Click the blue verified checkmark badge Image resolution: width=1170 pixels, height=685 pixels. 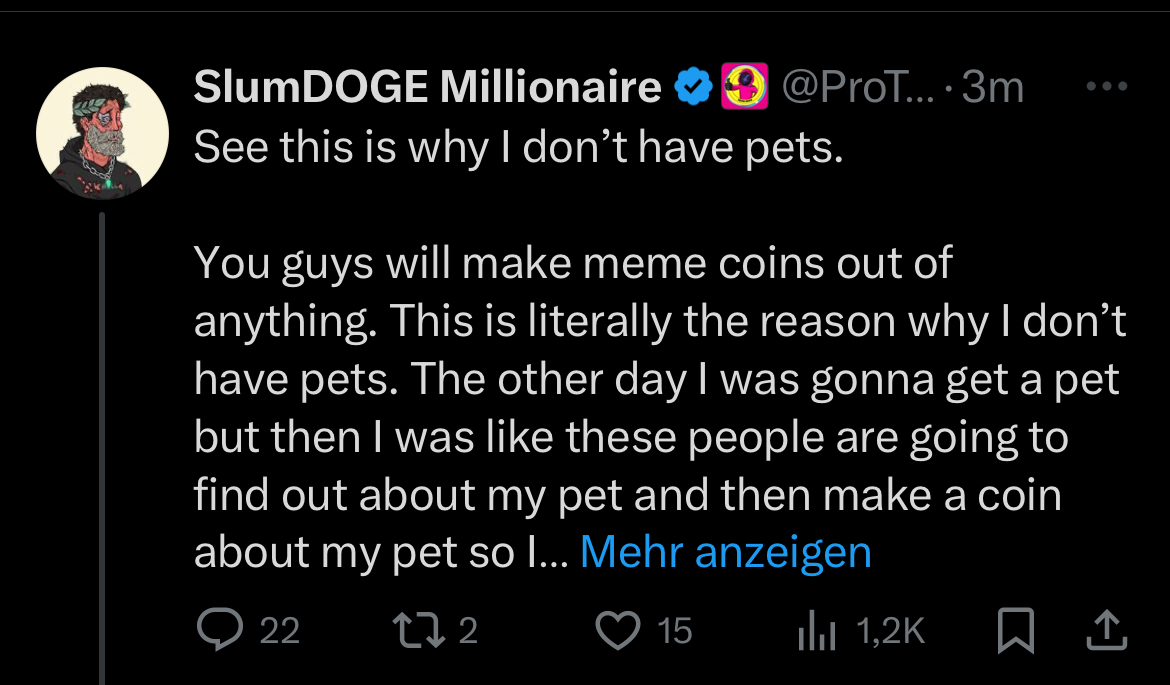coord(693,87)
